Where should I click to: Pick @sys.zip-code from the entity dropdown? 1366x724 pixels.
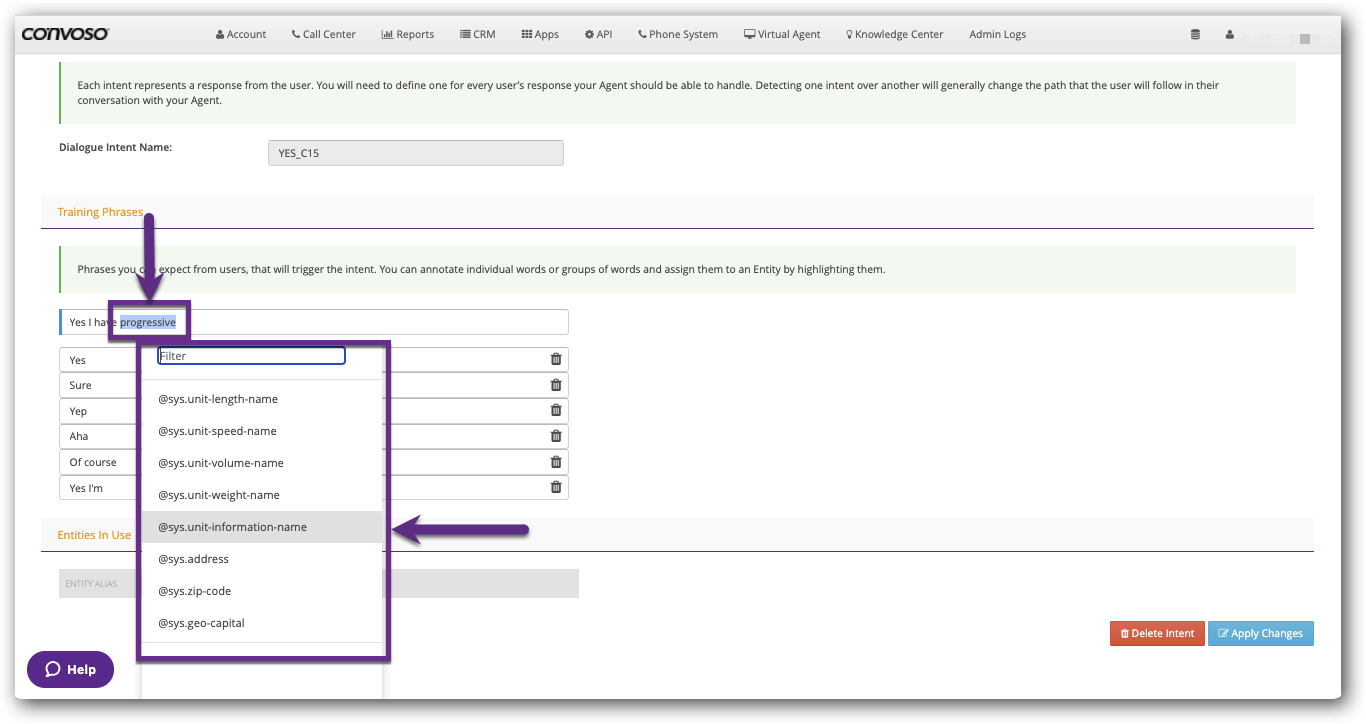[194, 591]
